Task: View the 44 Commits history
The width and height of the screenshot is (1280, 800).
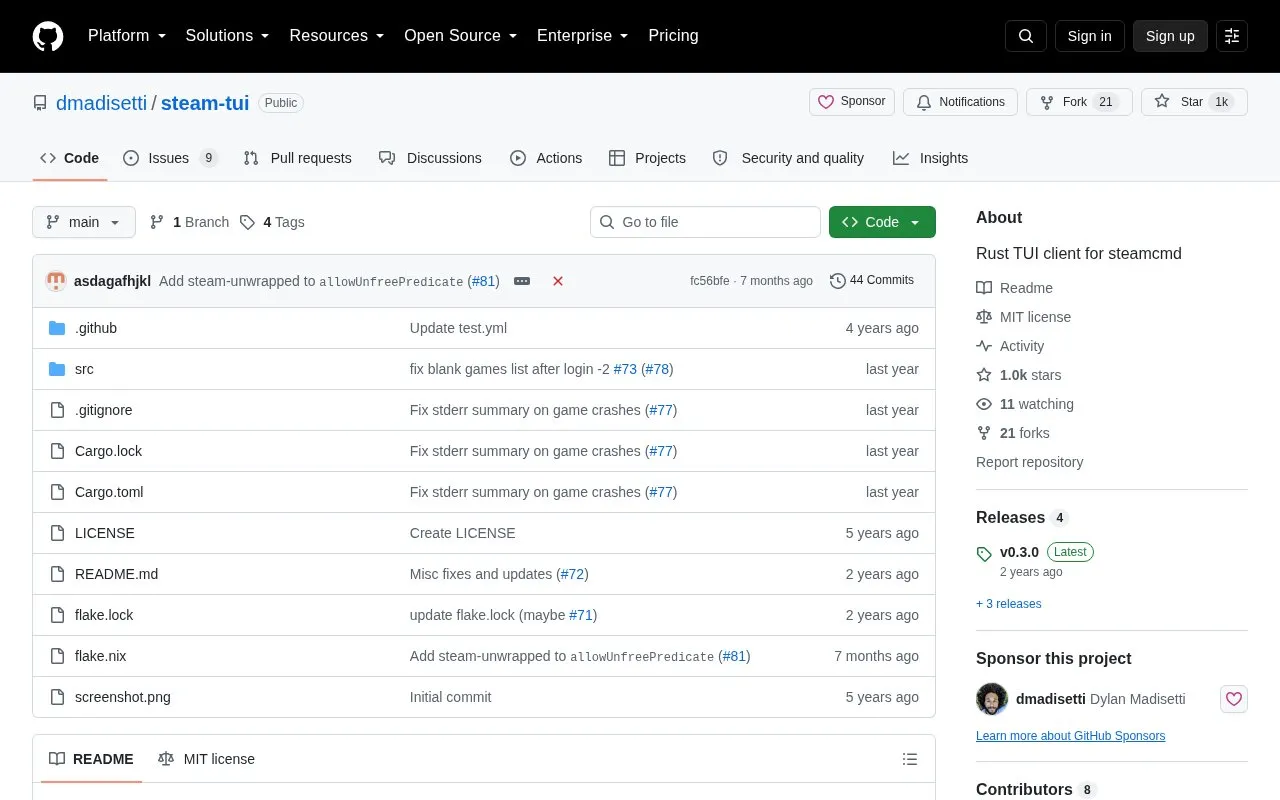Action: pos(872,281)
